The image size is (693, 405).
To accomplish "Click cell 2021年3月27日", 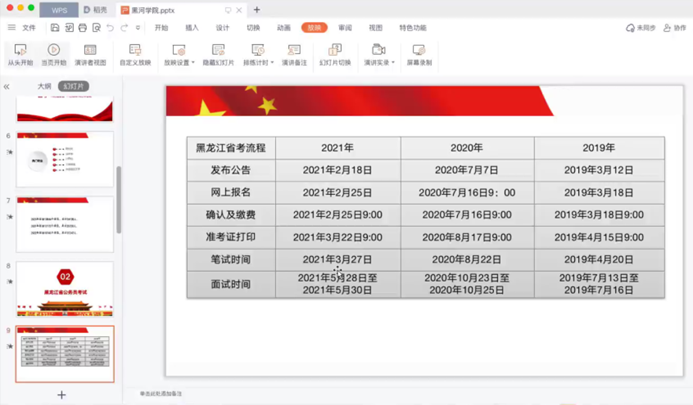I will point(338,260).
